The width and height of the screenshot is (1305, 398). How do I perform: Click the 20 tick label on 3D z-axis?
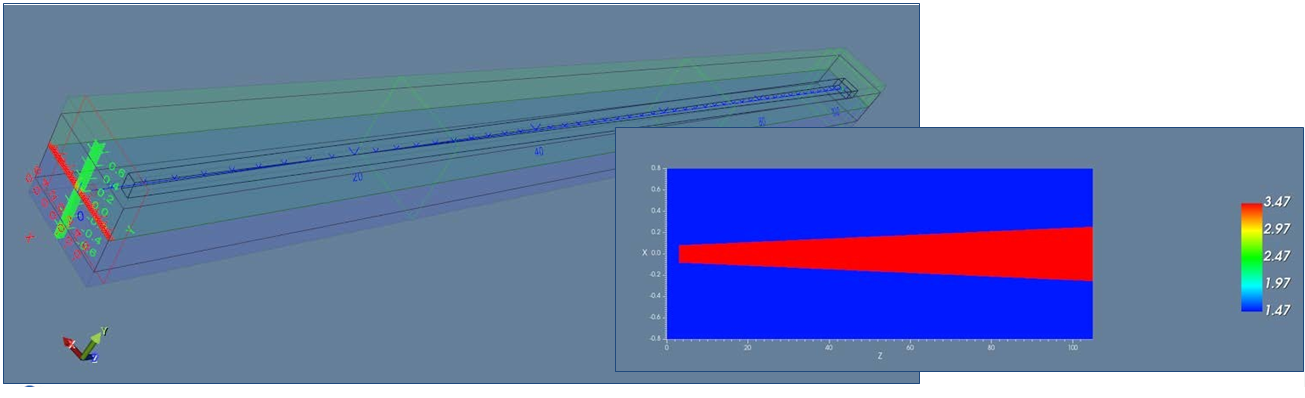(x=356, y=176)
